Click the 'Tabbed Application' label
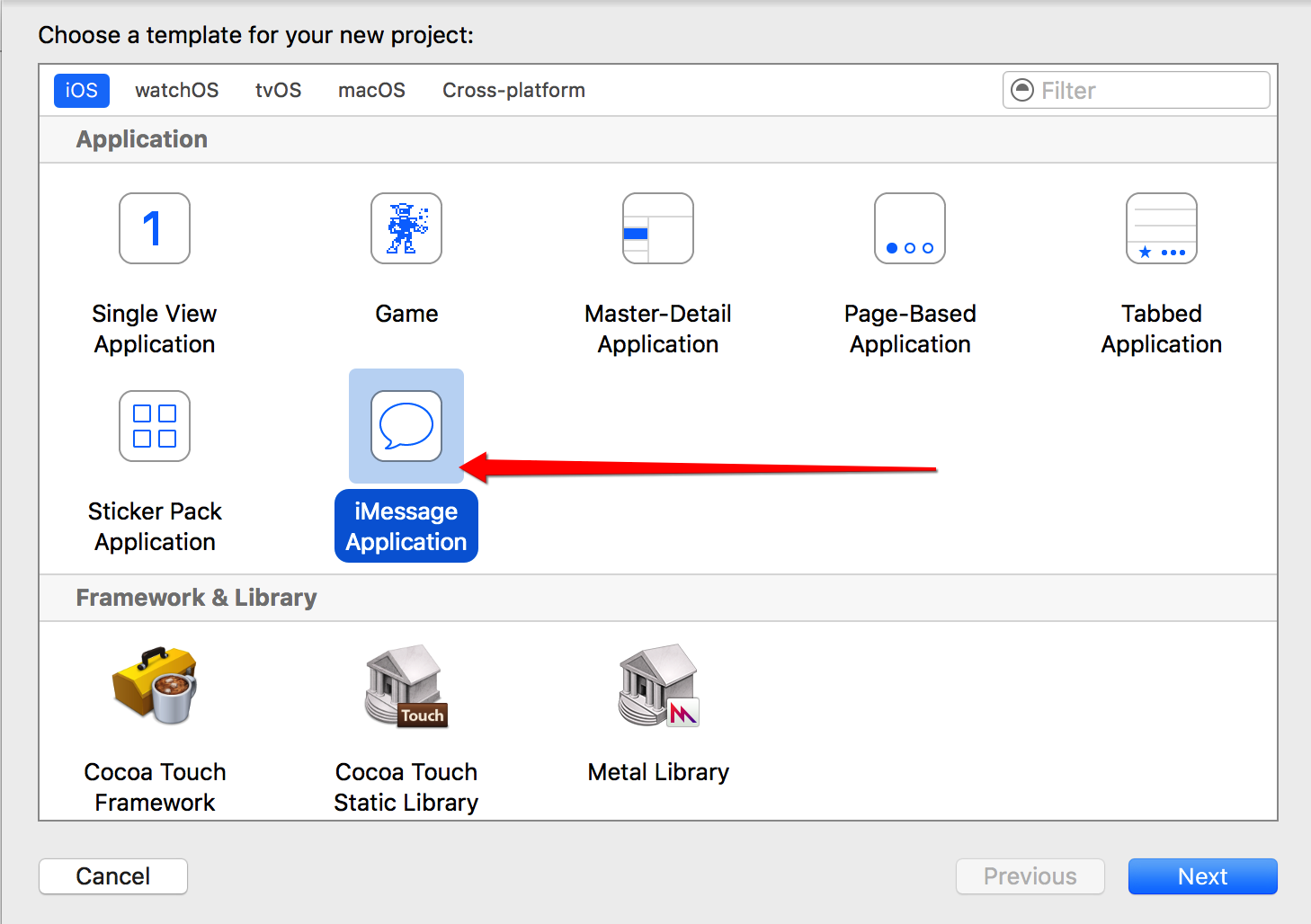 coord(1162,329)
